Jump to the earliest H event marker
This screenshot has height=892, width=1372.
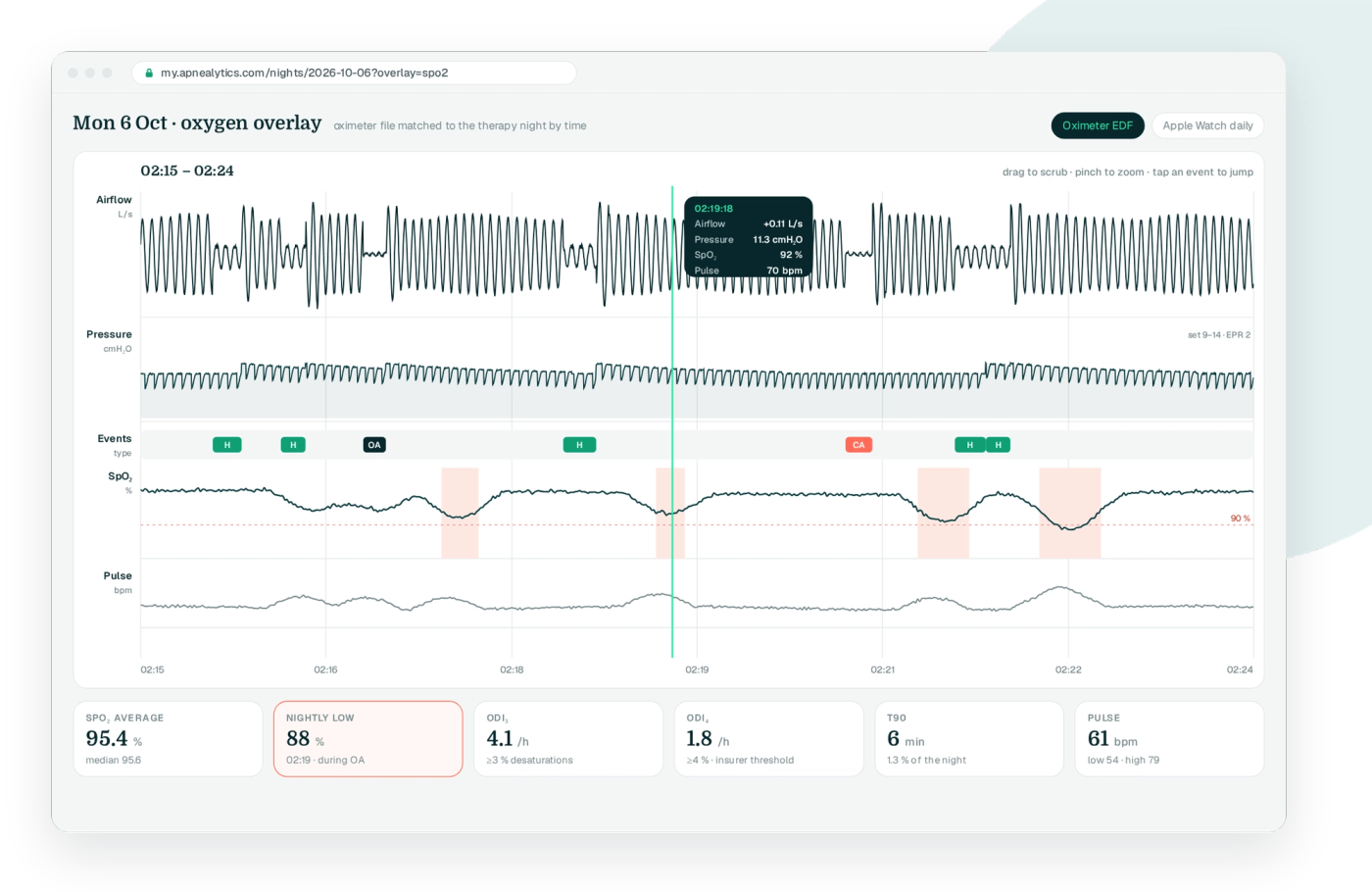pyautogui.click(x=227, y=445)
